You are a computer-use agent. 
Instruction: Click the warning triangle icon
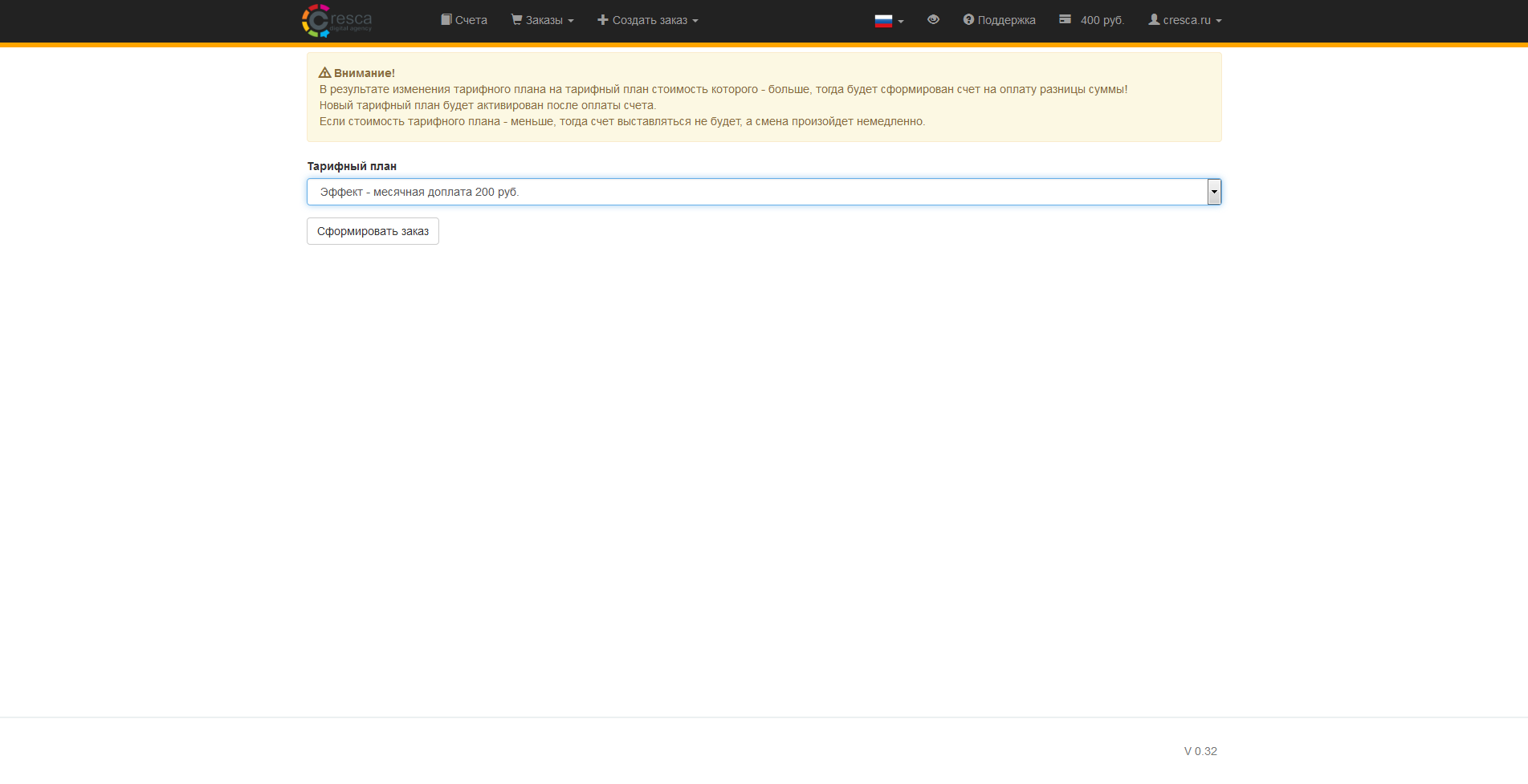coord(325,72)
